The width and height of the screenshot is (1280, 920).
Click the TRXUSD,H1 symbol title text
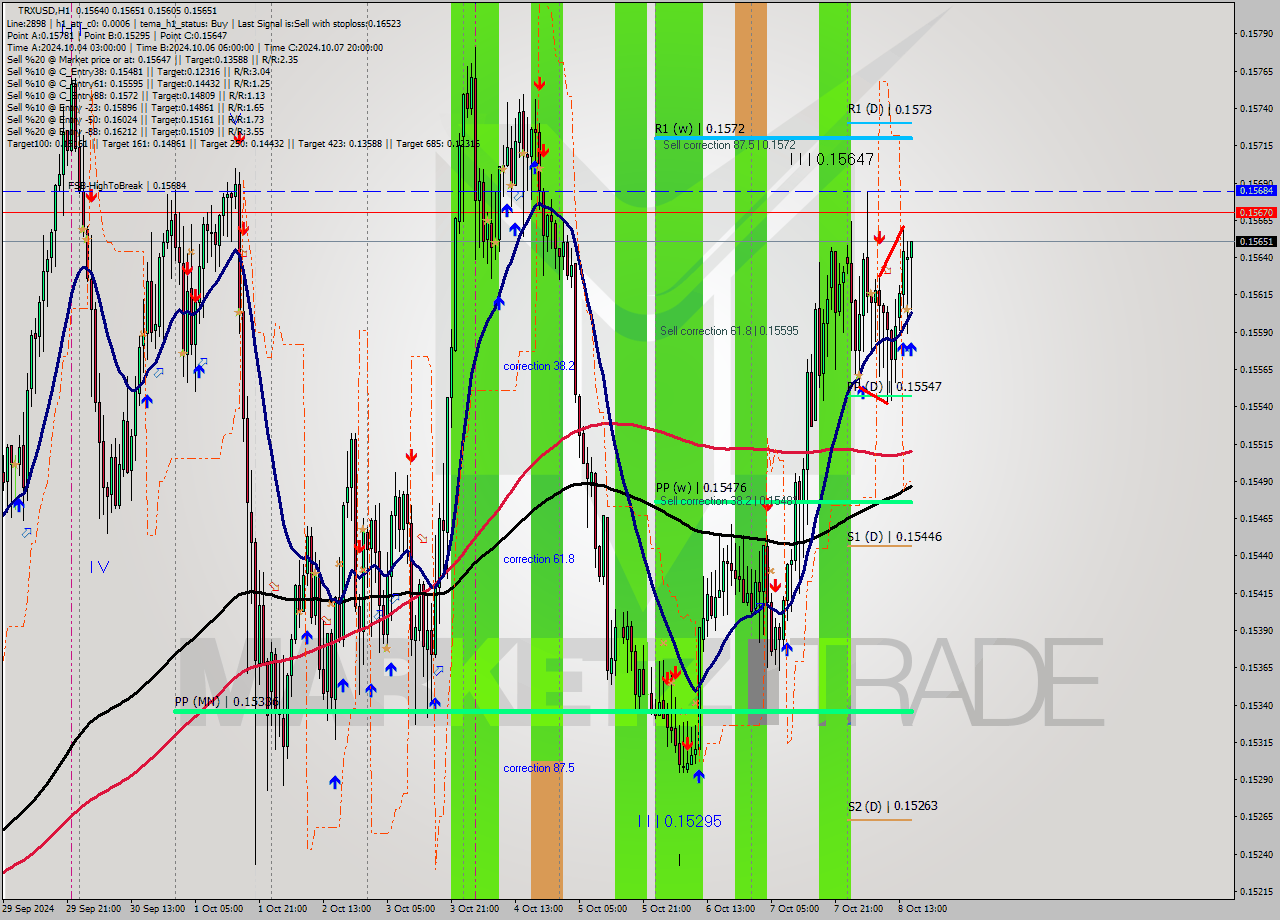click(x=45, y=10)
